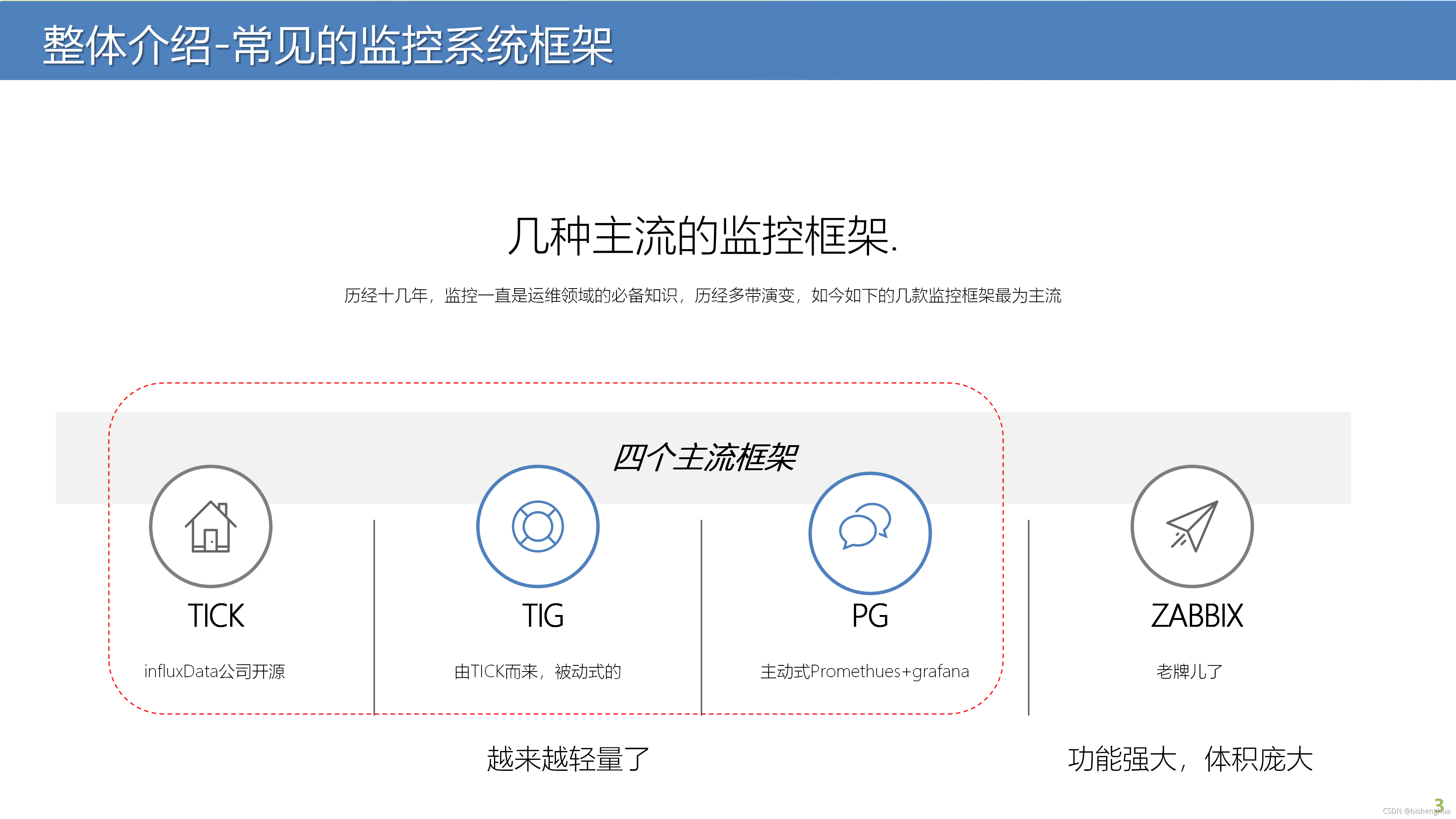Select the TIG label text
The width and height of the screenshot is (1456, 819).
click(x=543, y=615)
